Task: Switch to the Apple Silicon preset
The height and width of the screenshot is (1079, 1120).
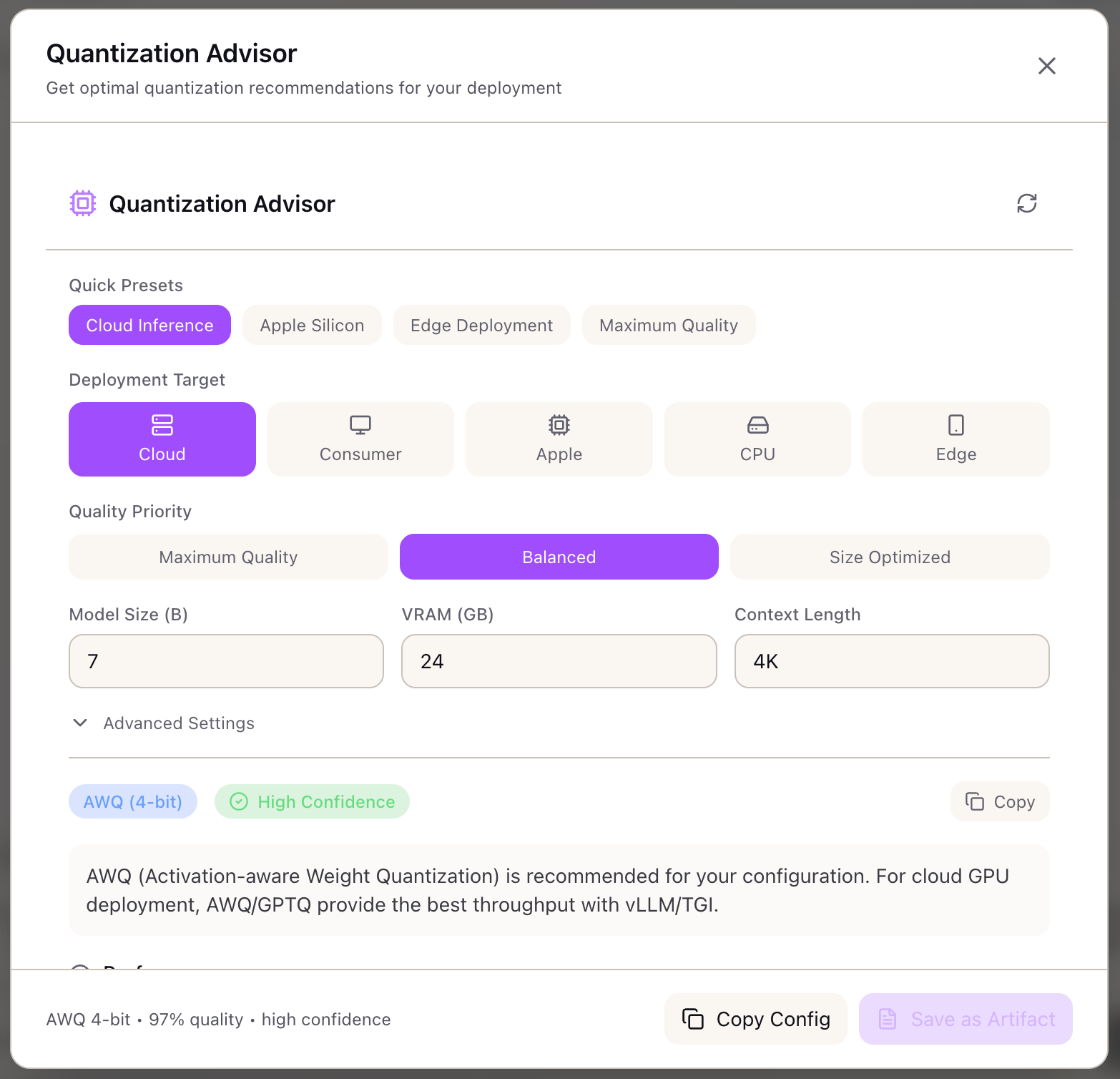Action: [311, 325]
